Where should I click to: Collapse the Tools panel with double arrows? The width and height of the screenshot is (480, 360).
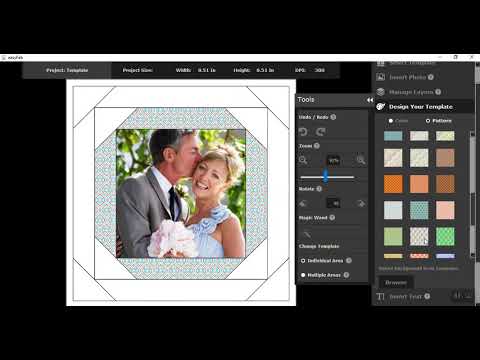370,100
